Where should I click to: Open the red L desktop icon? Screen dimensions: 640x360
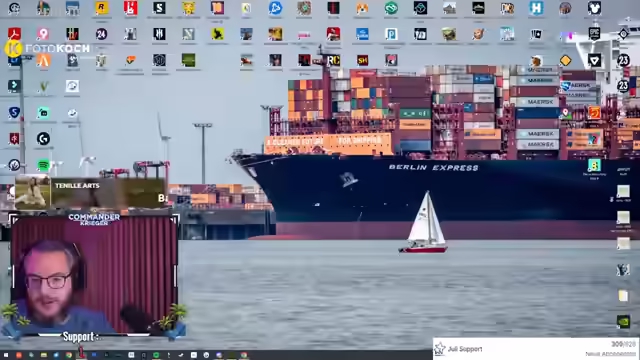click(x=130, y=8)
